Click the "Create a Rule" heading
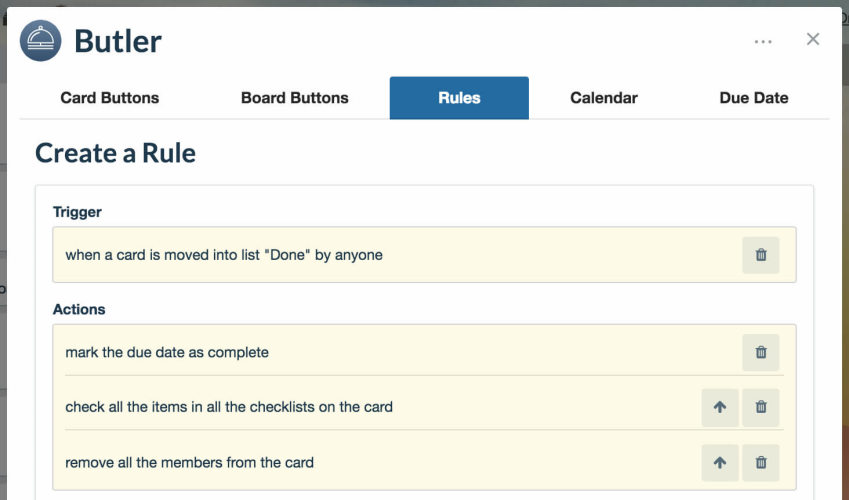Image resolution: width=849 pixels, height=500 pixels. (x=115, y=153)
